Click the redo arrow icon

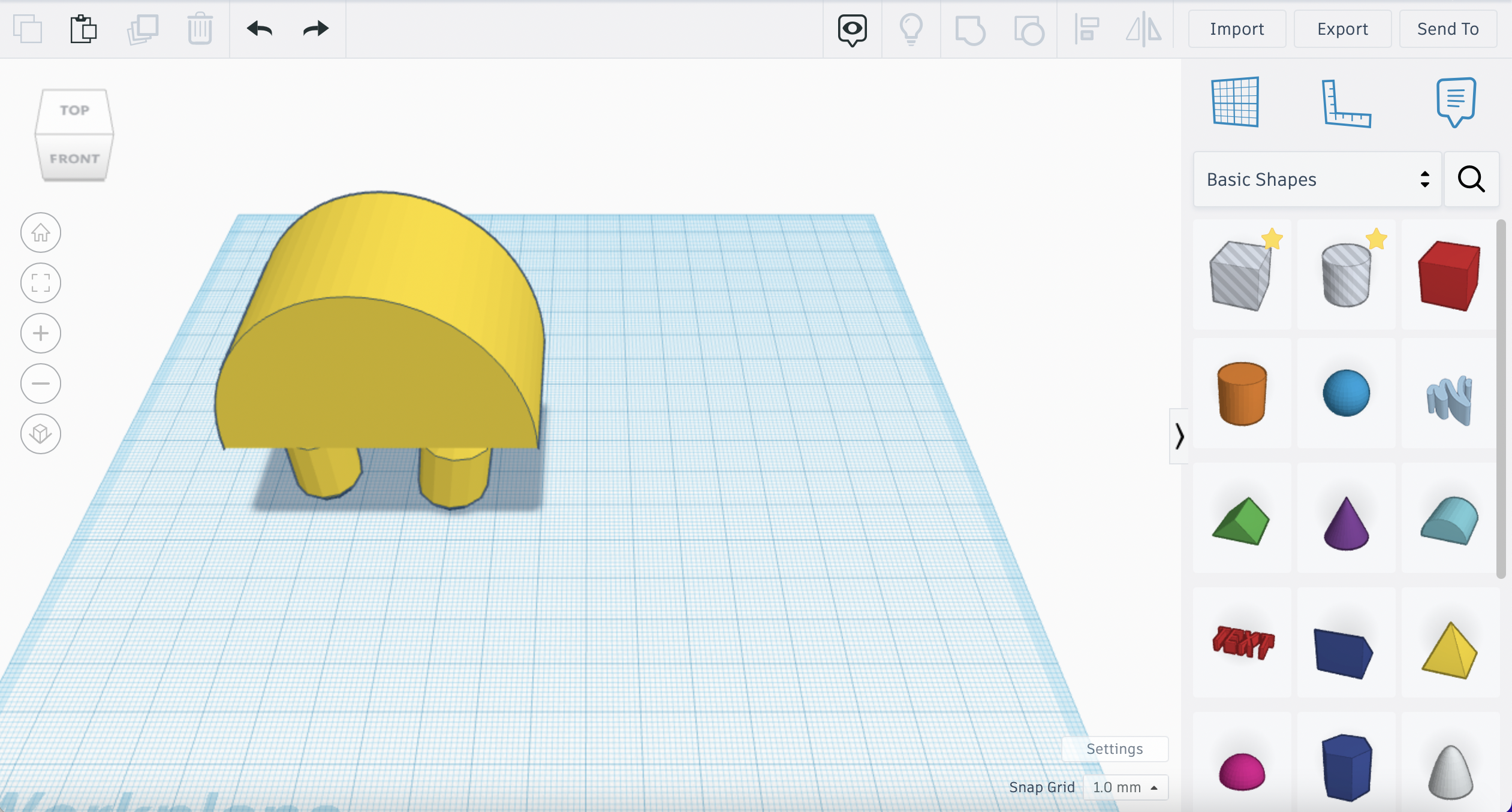point(315,28)
